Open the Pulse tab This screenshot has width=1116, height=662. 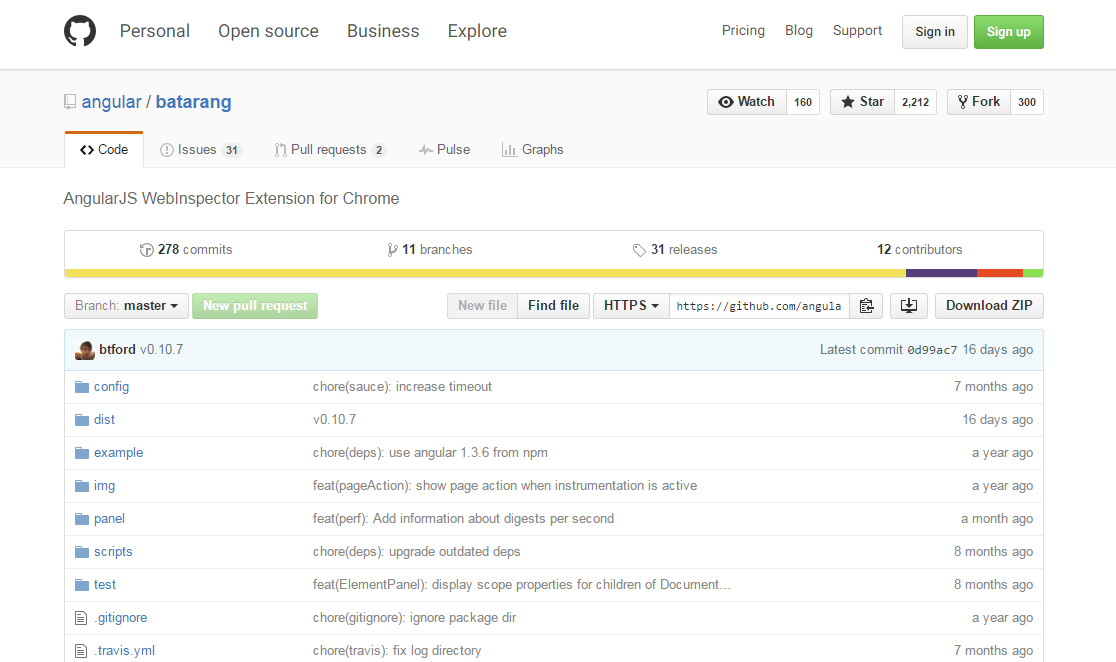(x=445, y=149)
